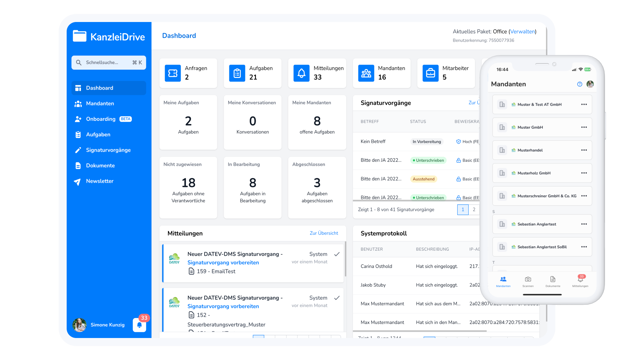Sort by the STATUS column header
The width and height of the screenshot is (640, 360).
(418, 122)
